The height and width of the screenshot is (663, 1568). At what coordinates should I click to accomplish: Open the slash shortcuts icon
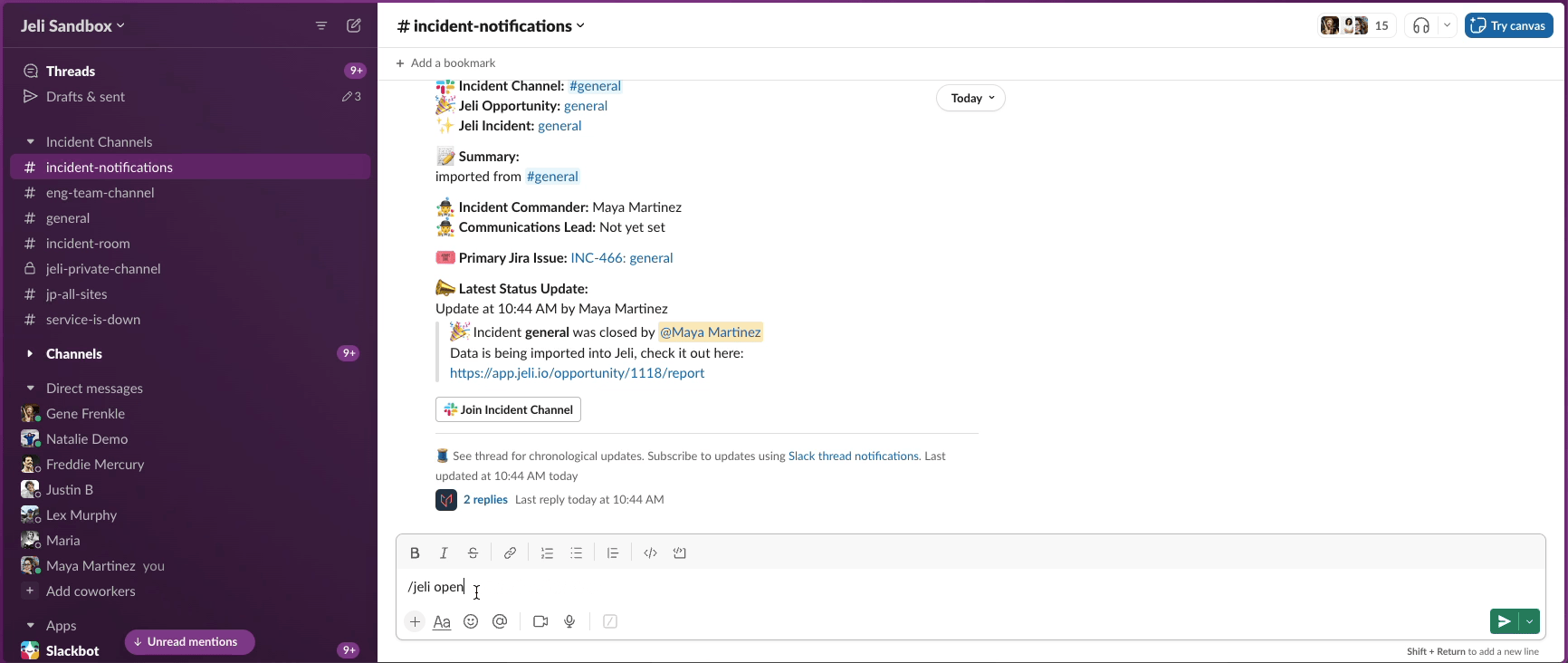[x=610, y=621]
